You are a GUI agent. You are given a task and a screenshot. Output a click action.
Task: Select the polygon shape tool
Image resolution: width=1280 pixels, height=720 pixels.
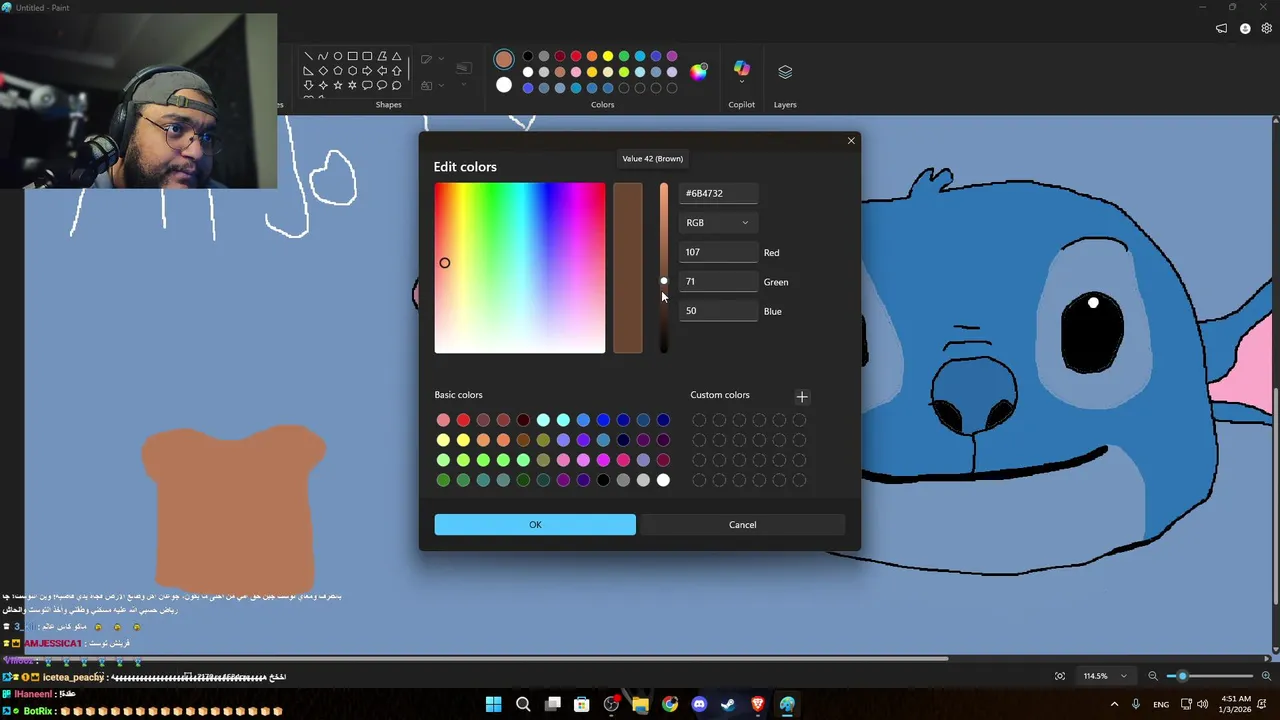(382, 56)
